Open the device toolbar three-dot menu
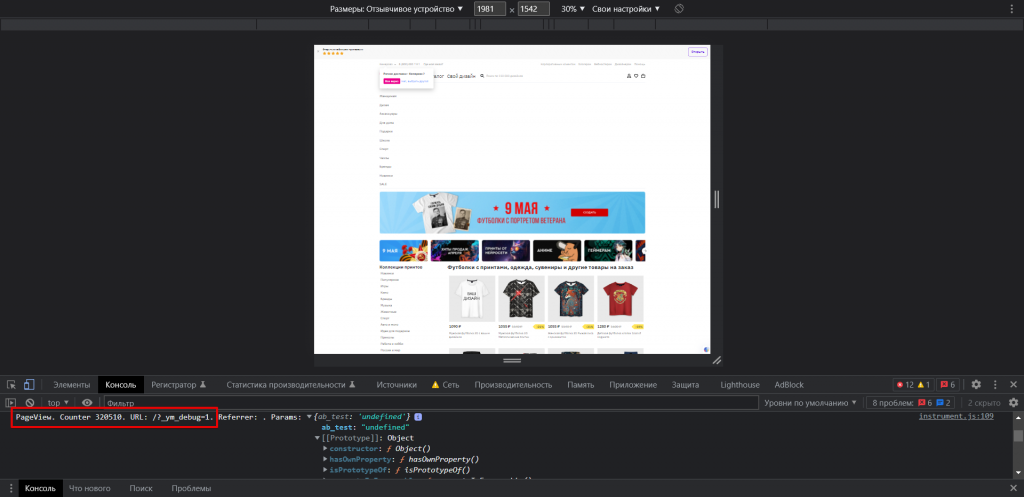The height and width of the screenshot is (497, 1024). [x=1012, y=8]
